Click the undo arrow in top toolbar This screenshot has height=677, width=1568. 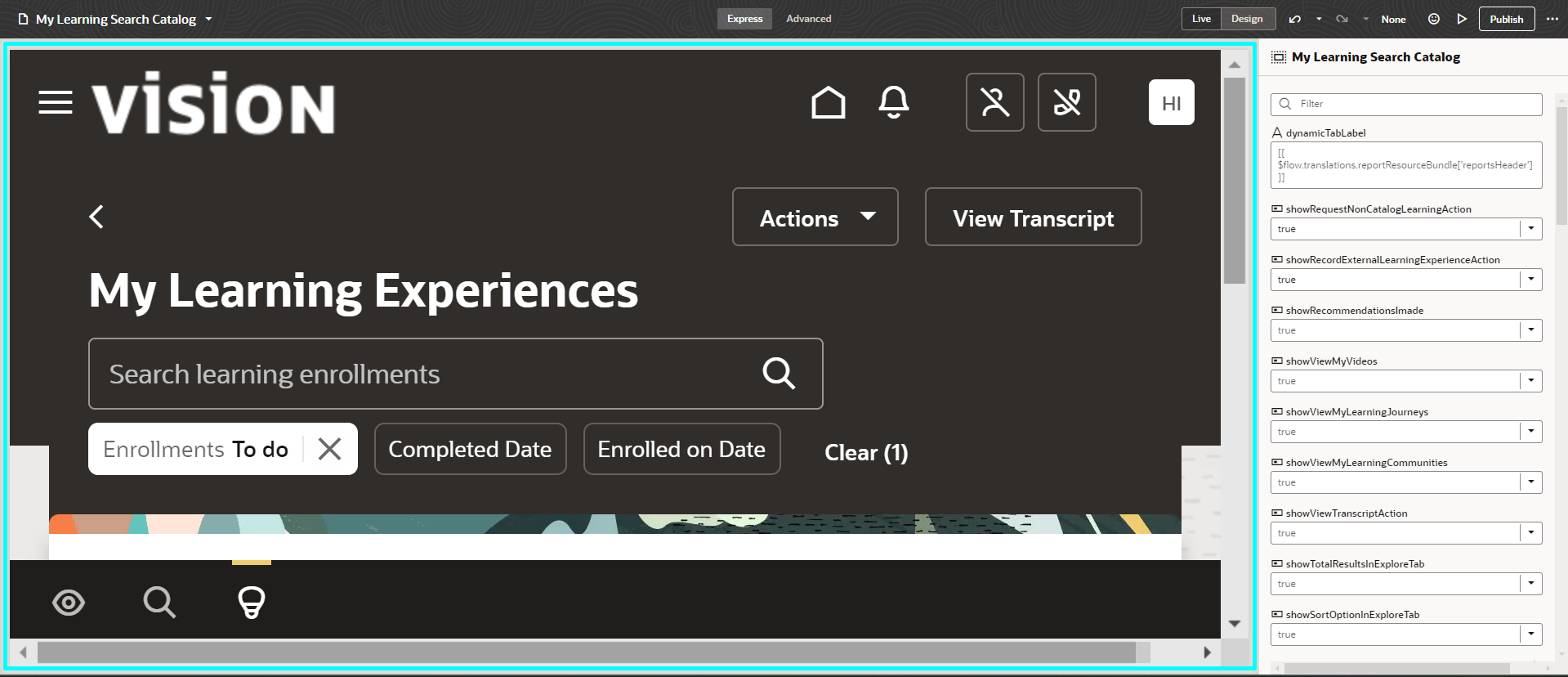(x=1294, y=19)
